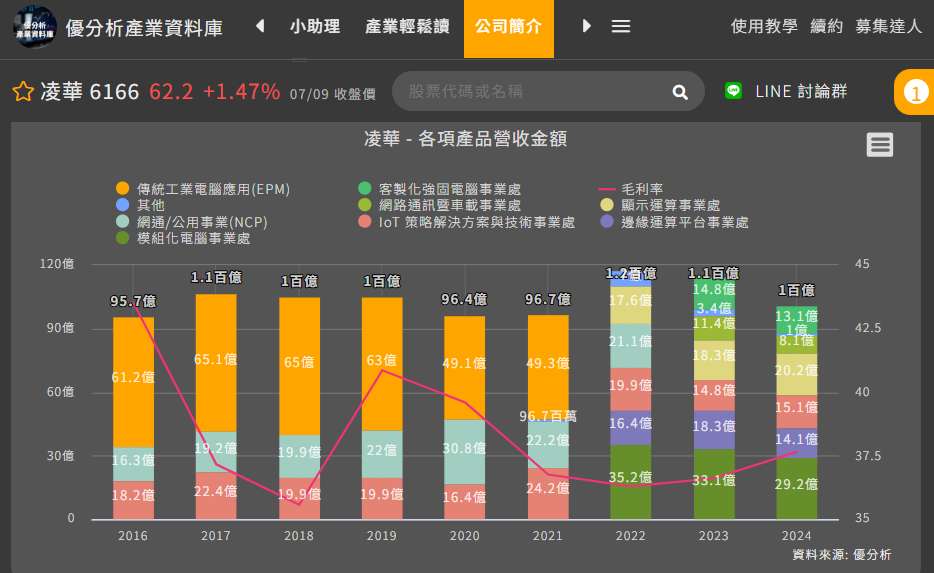Click the 2019 orange 63億 bar segment
The width and height of the screenshot is (934, 573).
click(x=382, y=364)
